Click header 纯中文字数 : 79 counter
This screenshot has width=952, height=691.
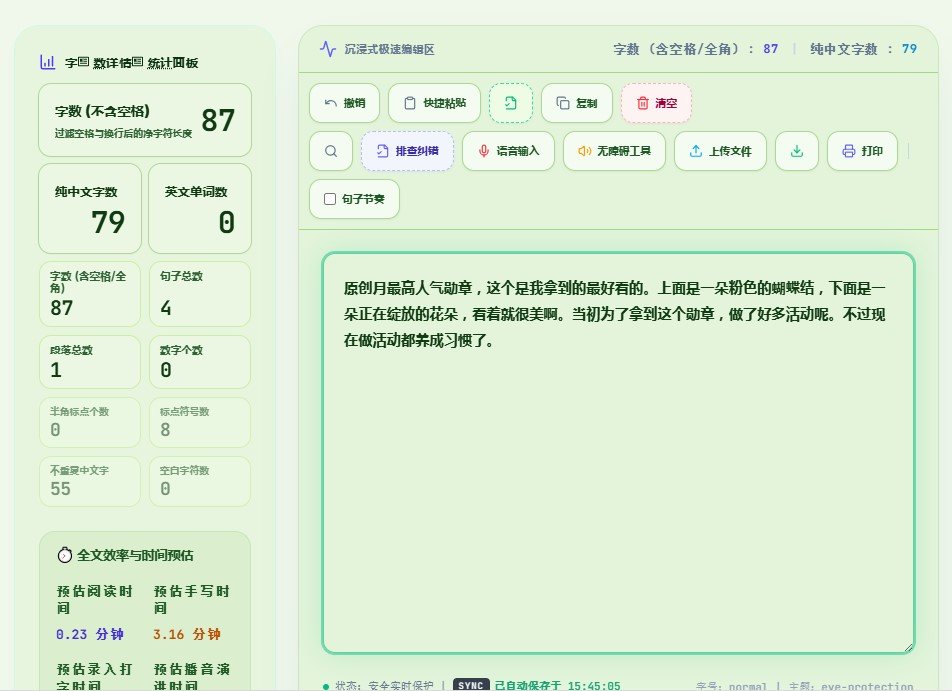pos(863,49)
